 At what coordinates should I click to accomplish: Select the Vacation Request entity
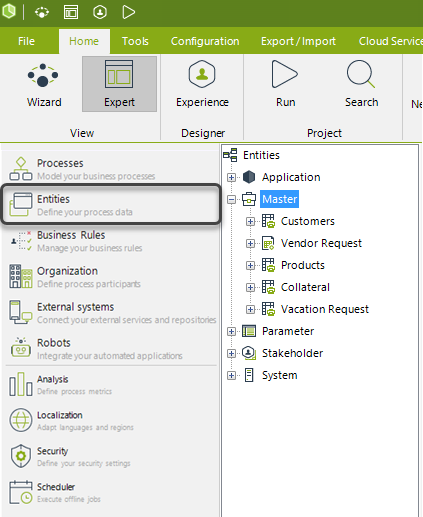point(325,309)
